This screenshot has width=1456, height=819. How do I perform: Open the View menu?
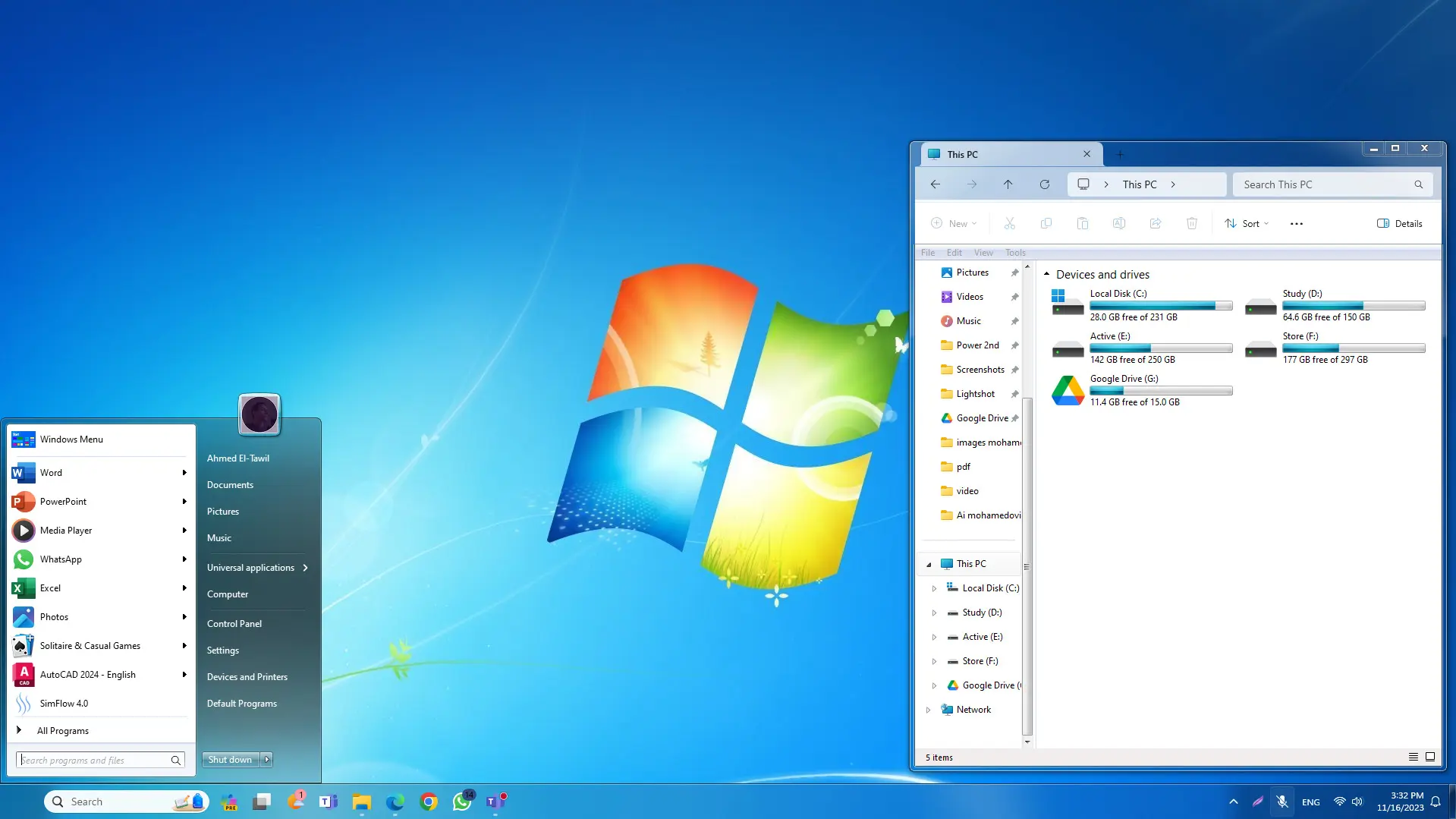coord(983,253)
